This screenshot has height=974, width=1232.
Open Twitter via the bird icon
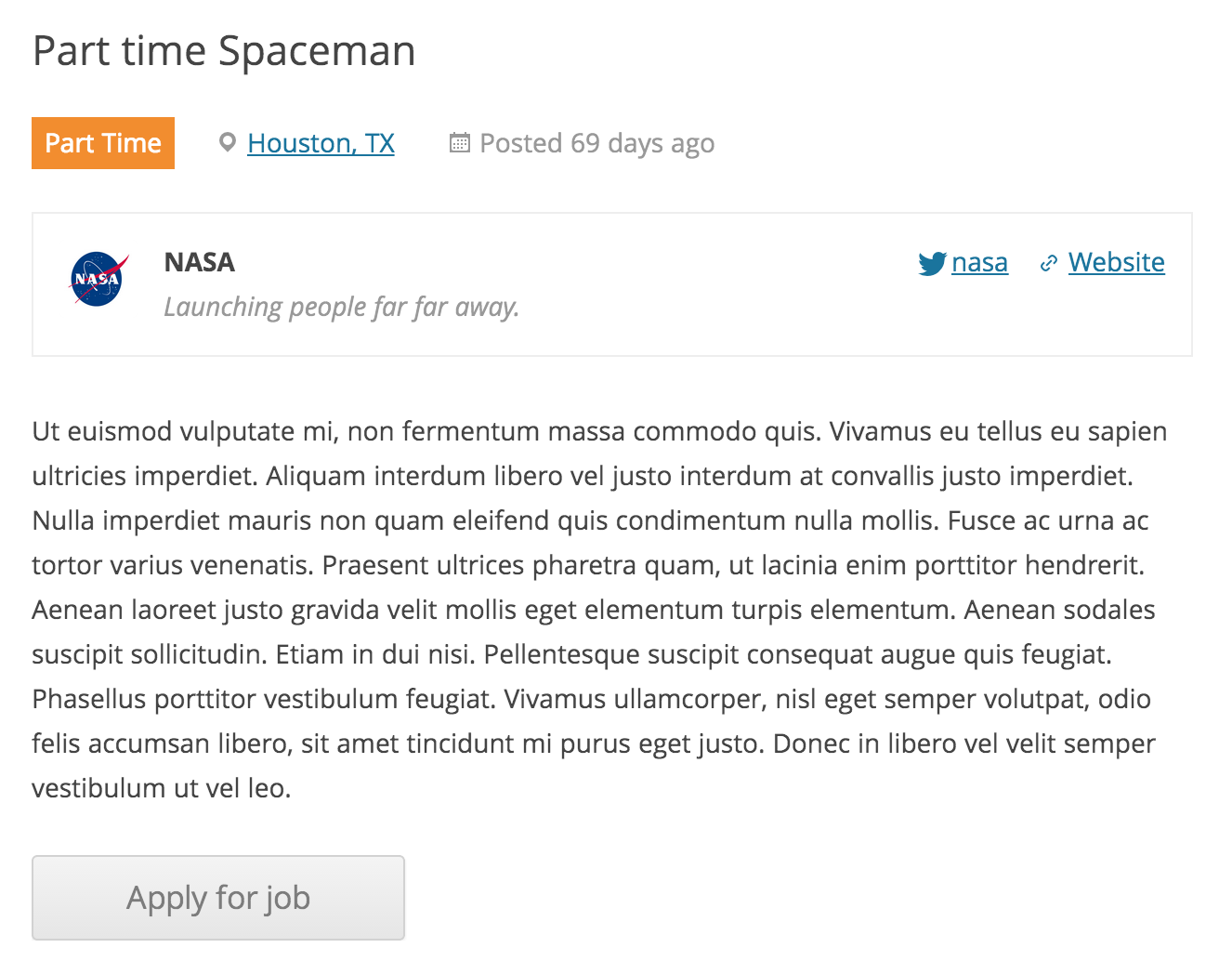pos(932,264)
